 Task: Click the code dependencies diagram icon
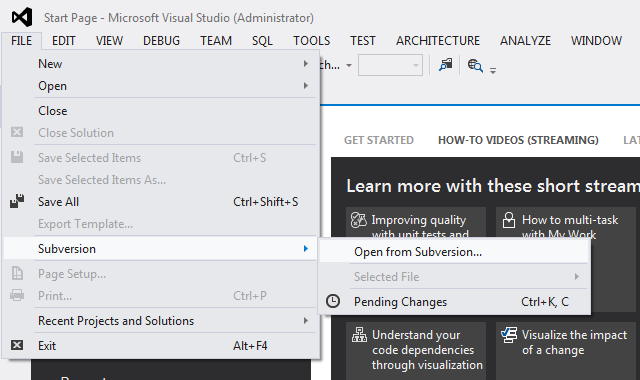point(359,335)
